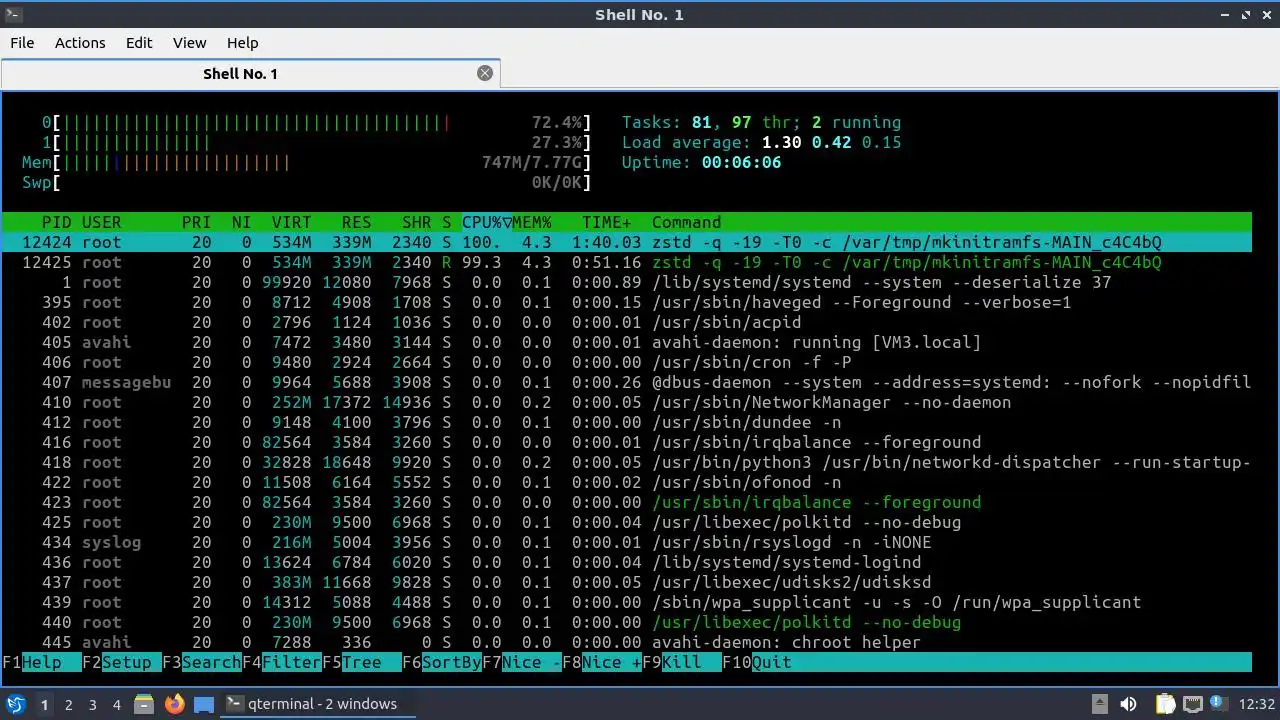Switch to virtual desktop 2
Viewport: 1280px width, 720px height.
[69, 704]
